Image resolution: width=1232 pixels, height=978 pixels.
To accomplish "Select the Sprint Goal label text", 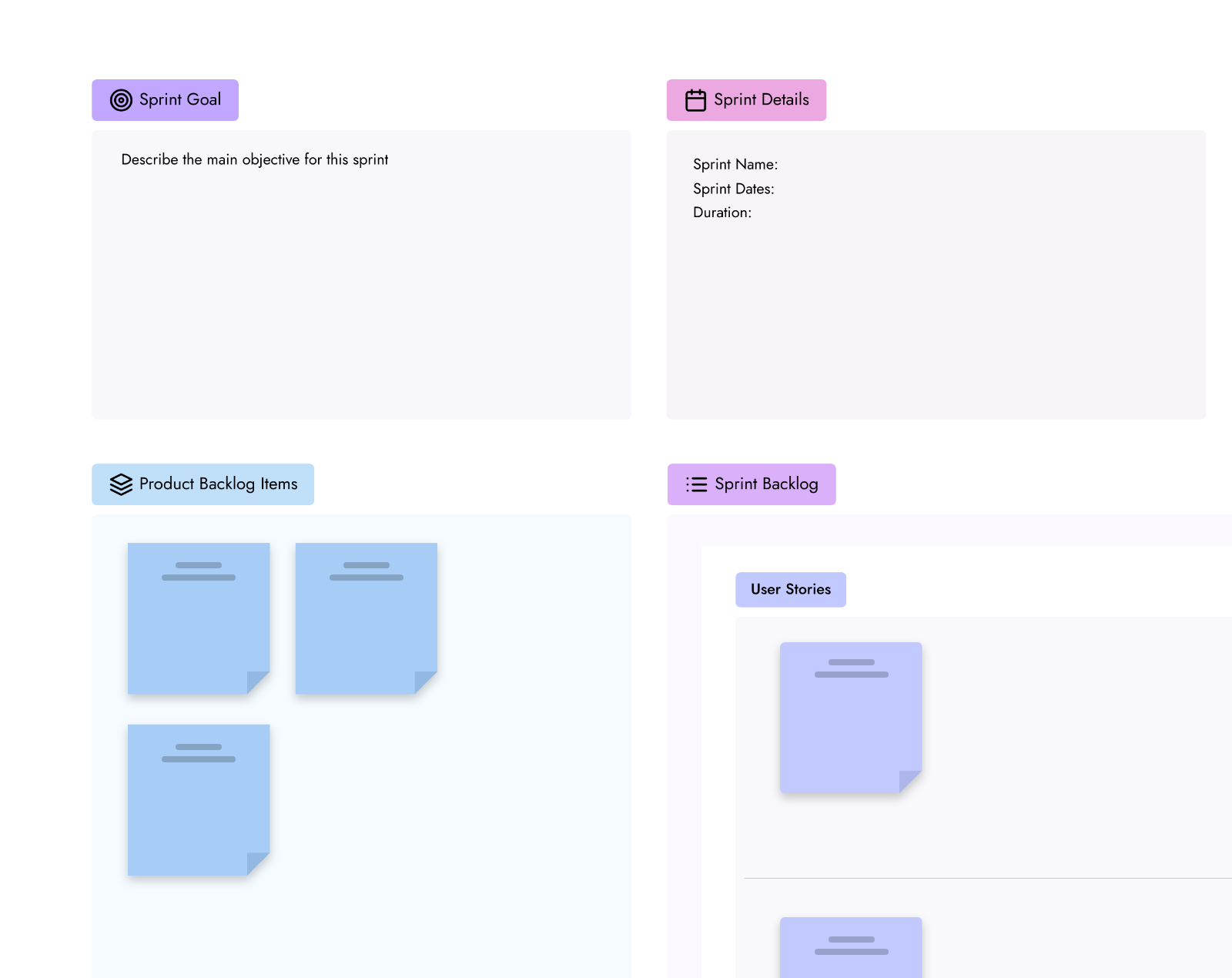I will click(180, 100).
